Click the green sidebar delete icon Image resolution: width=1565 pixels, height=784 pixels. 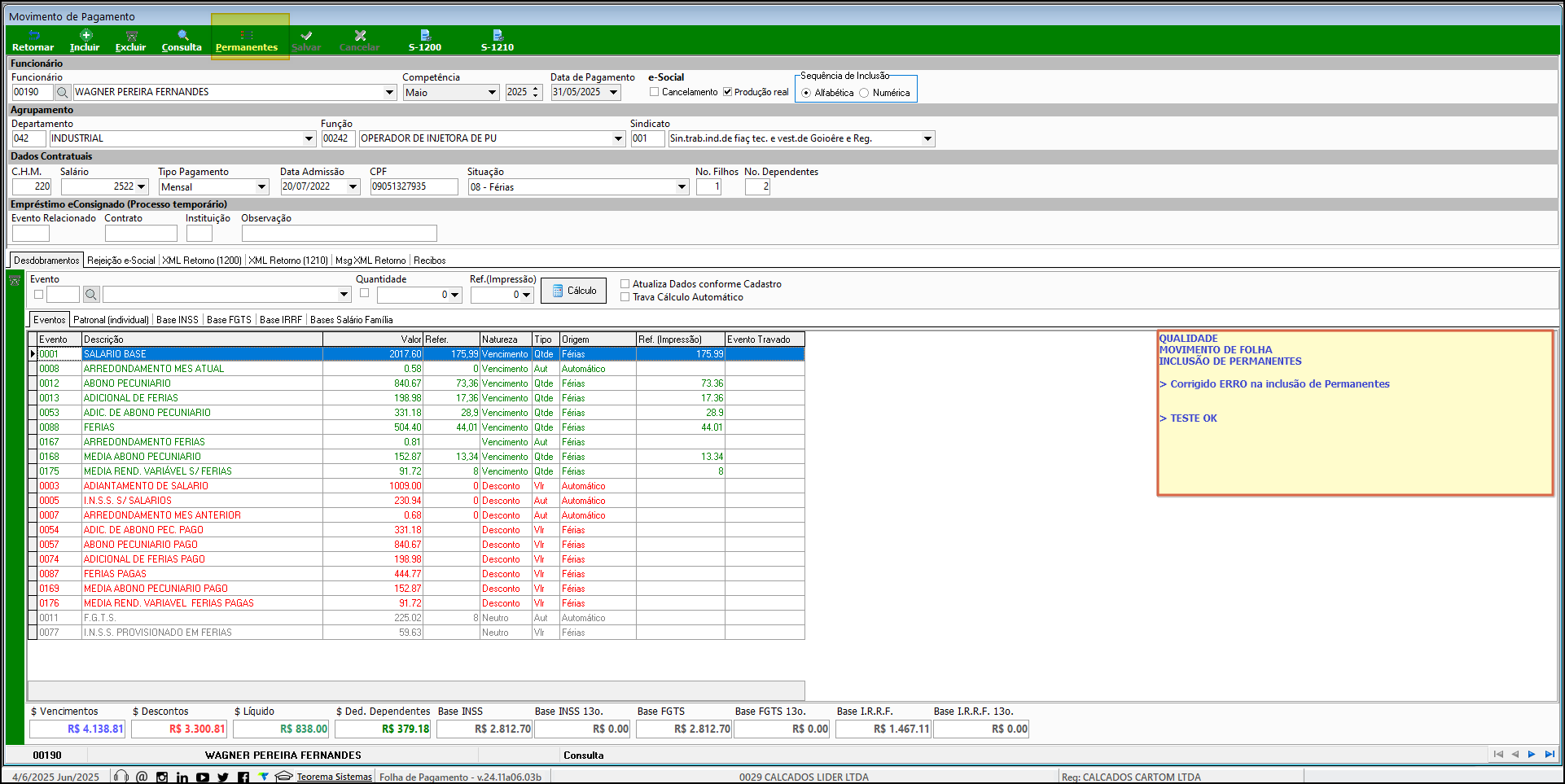[x=15, y=281]
